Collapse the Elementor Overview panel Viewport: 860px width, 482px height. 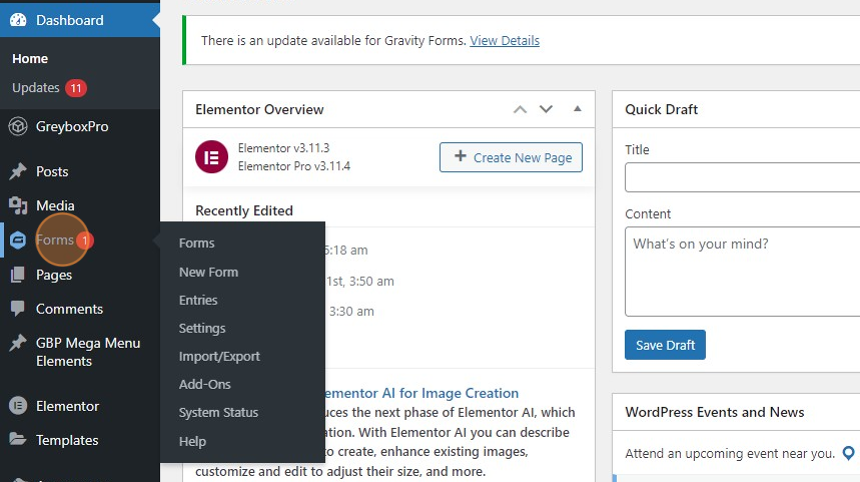(x=577, y=109)
